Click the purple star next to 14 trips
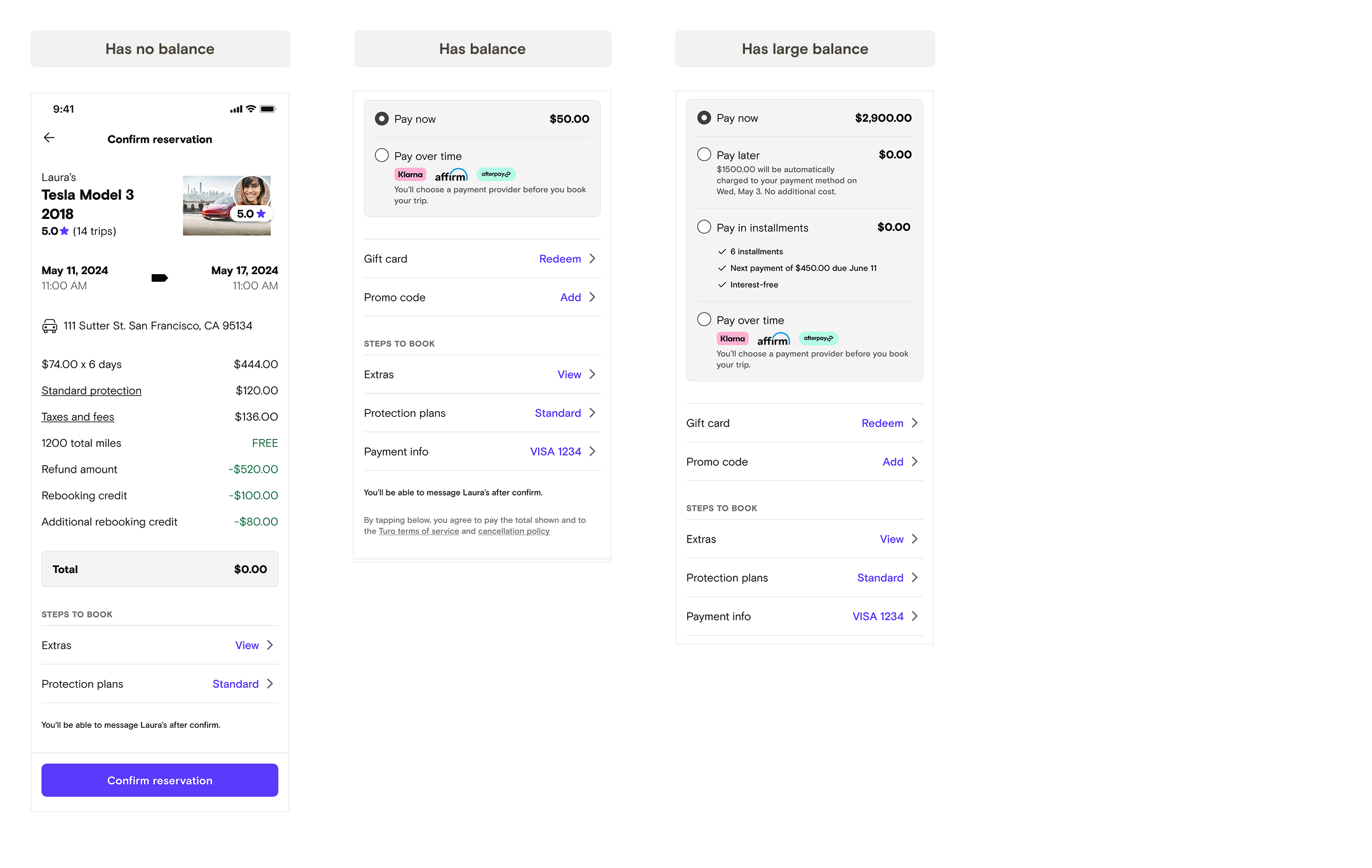Screen dimensions: 1372x868 64,231
